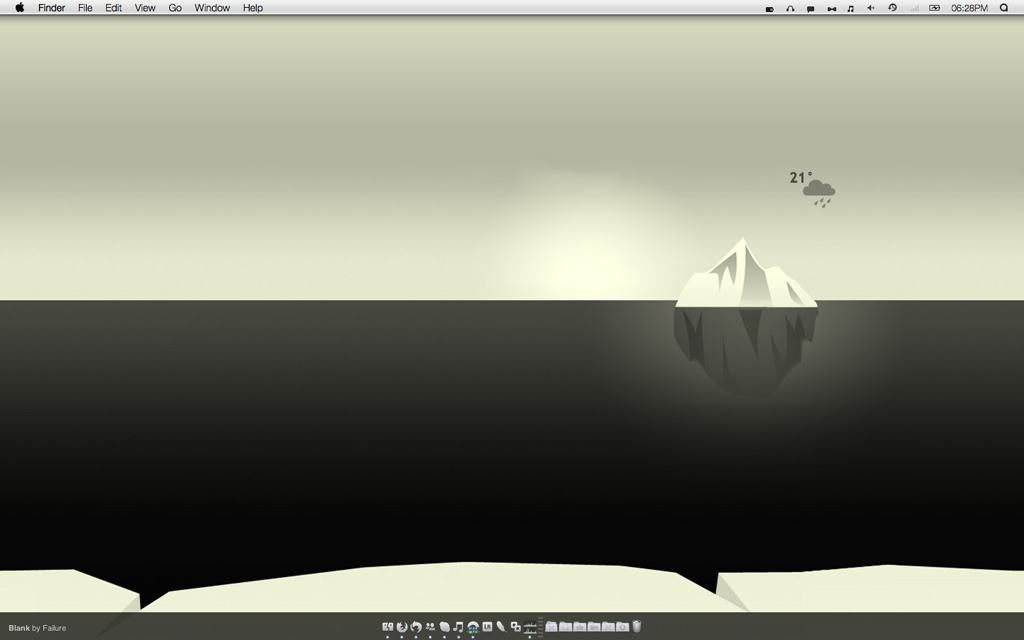The height and width of the screenshot is (640, 1024).
Task: Click the dim signal bars icon
Action: point(914,8)
